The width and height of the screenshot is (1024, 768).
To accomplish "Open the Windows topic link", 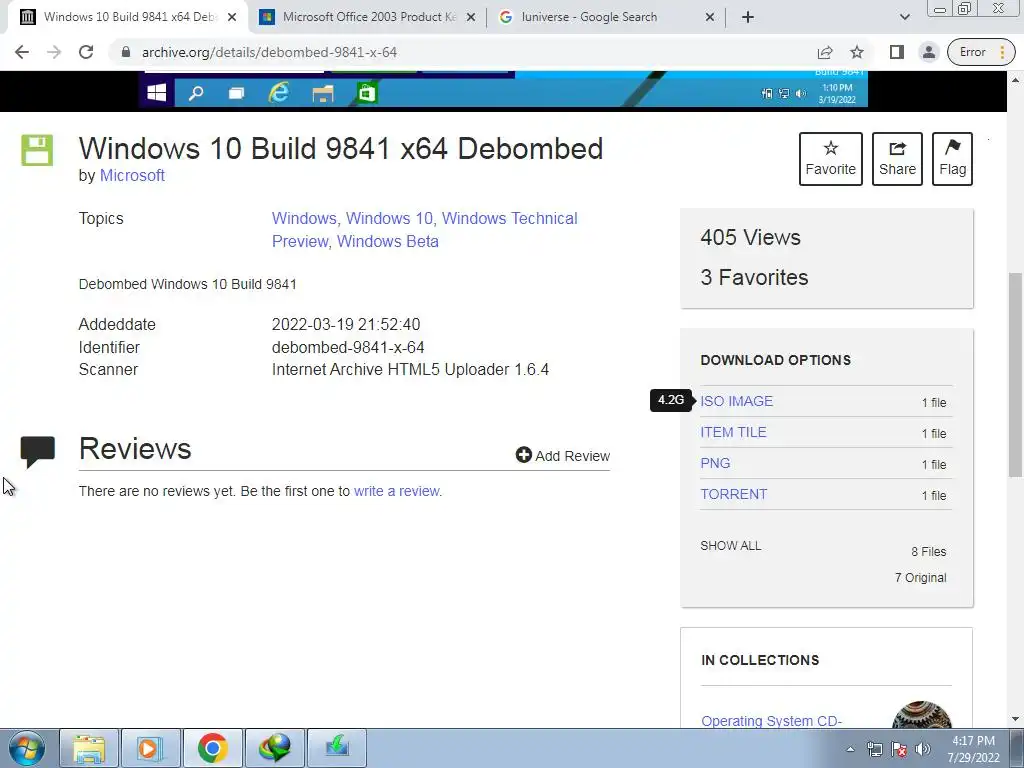I will tap(304, 218).
